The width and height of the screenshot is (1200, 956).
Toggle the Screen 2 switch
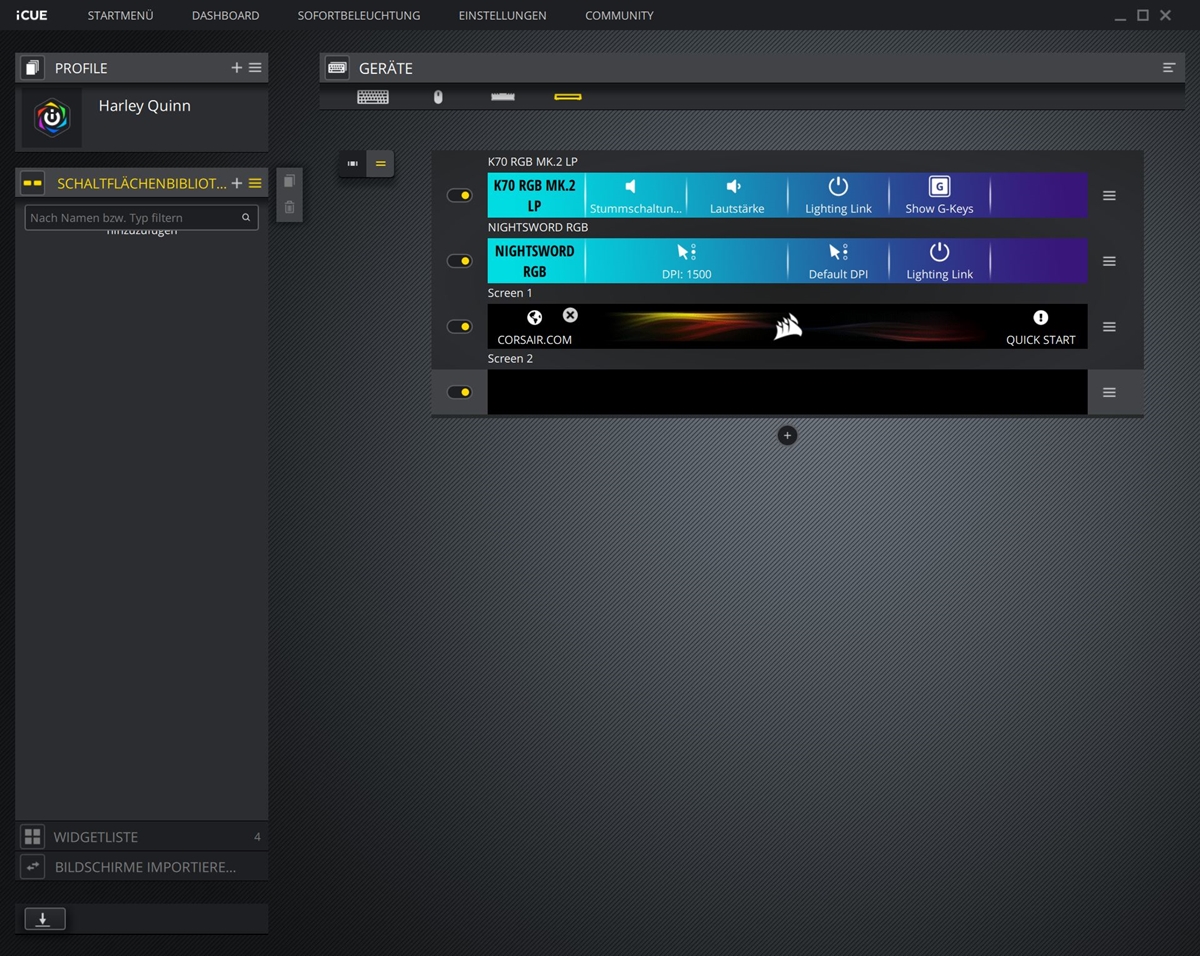460,392
